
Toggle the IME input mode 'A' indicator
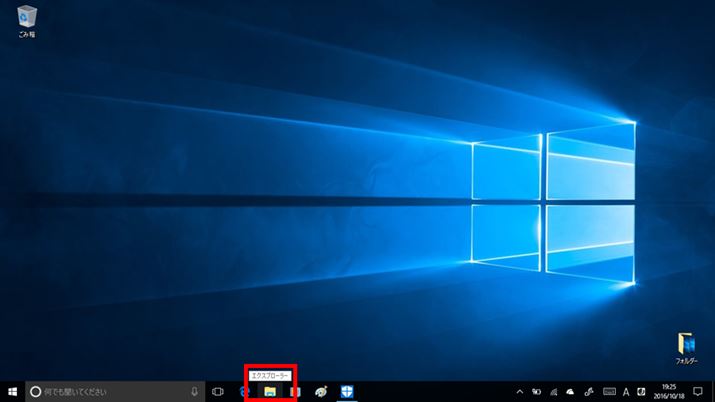(626, 391)
